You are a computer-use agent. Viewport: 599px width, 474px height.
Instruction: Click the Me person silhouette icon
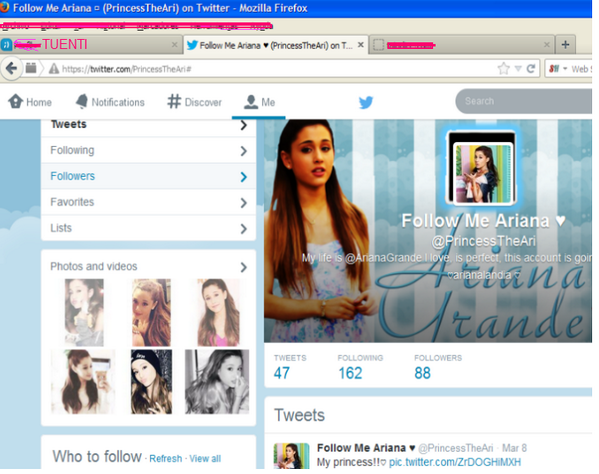click(251, 102)
